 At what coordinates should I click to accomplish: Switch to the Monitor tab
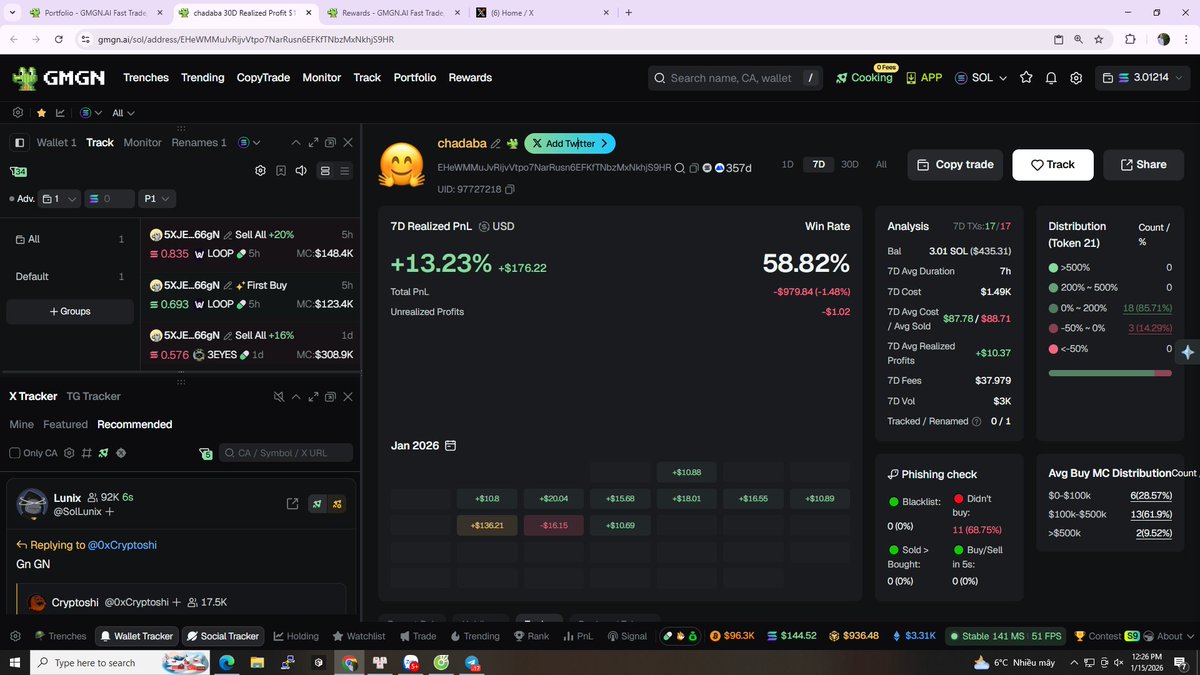tap(142, 143)
